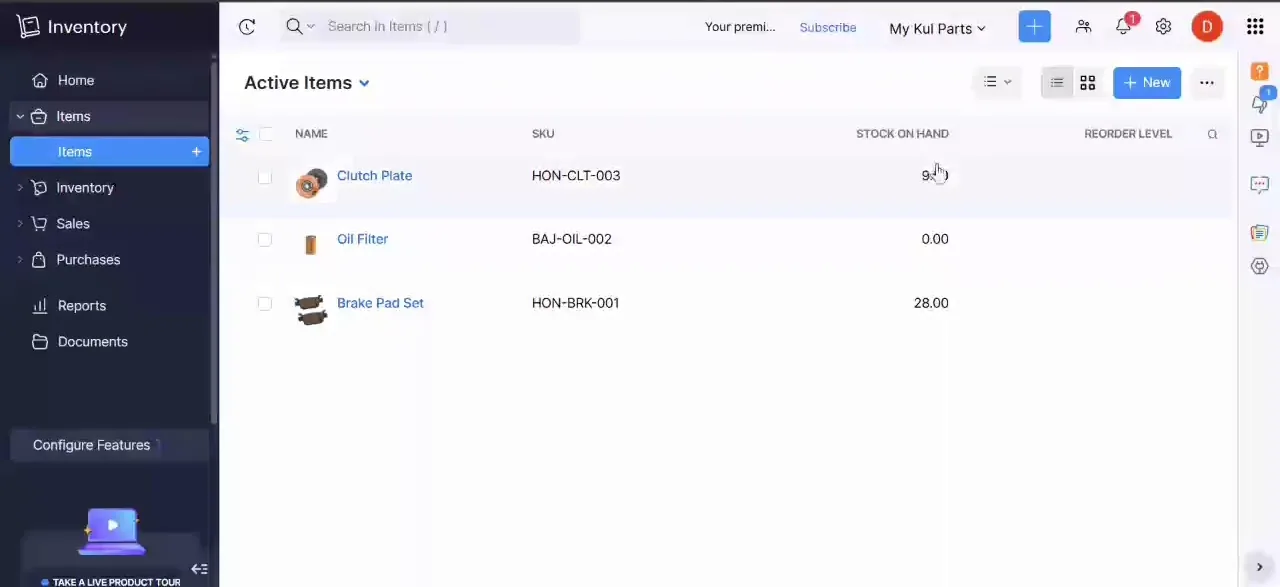Image resolution: width=1280 pixels, height=587 pixels.
Task: Click stock value 28.00
Action: coord(931,303)
